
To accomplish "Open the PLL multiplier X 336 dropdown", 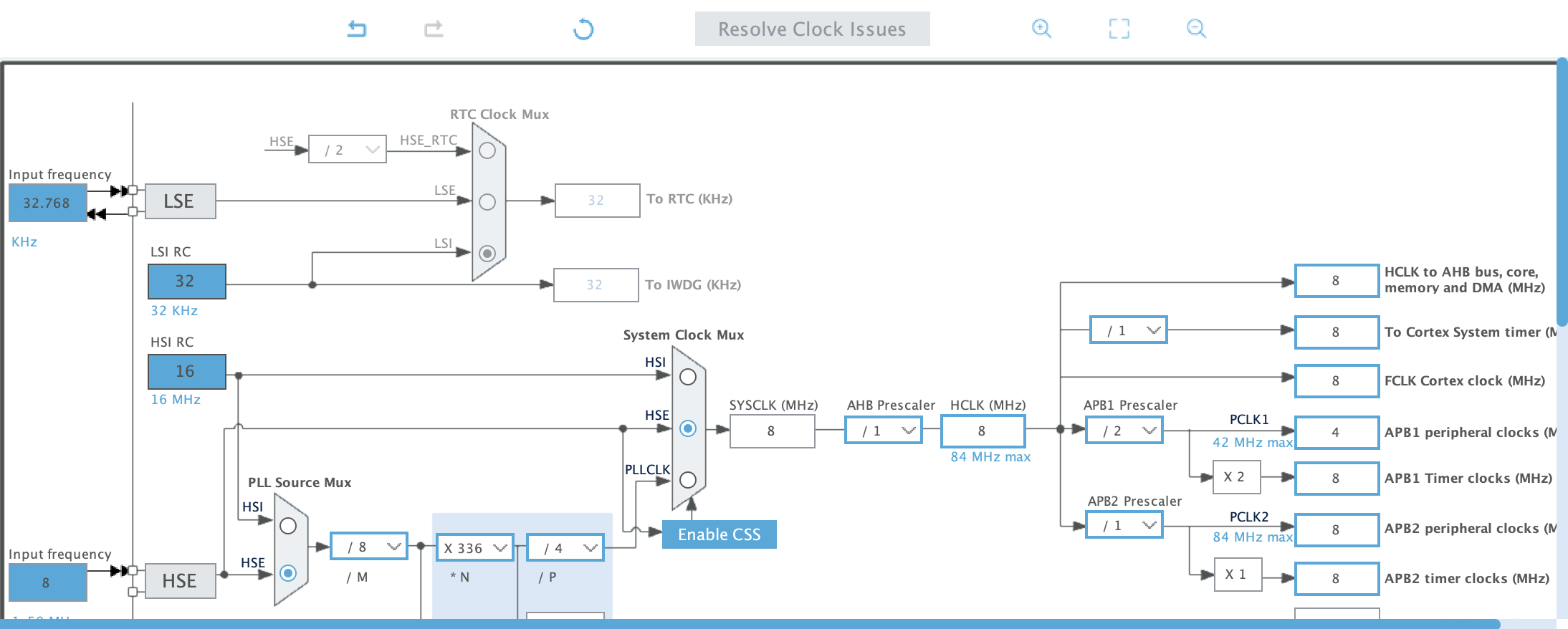I will (x=474, y=548).
